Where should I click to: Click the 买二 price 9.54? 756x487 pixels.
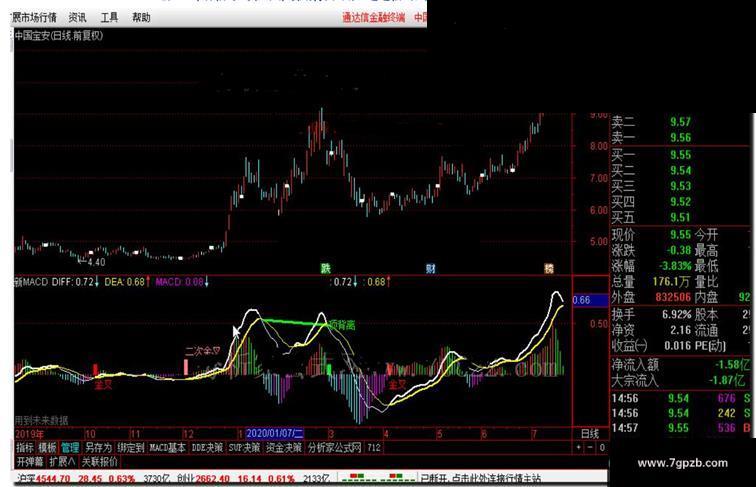[x=680, y=170]
